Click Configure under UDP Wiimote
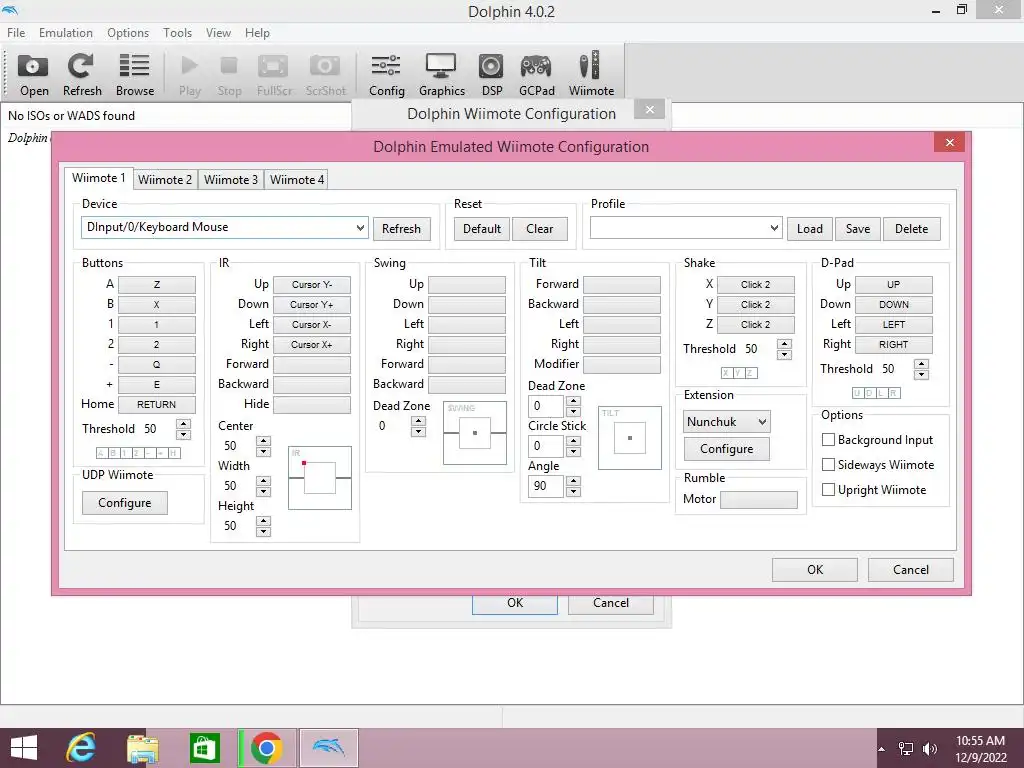 coord(124,503)
